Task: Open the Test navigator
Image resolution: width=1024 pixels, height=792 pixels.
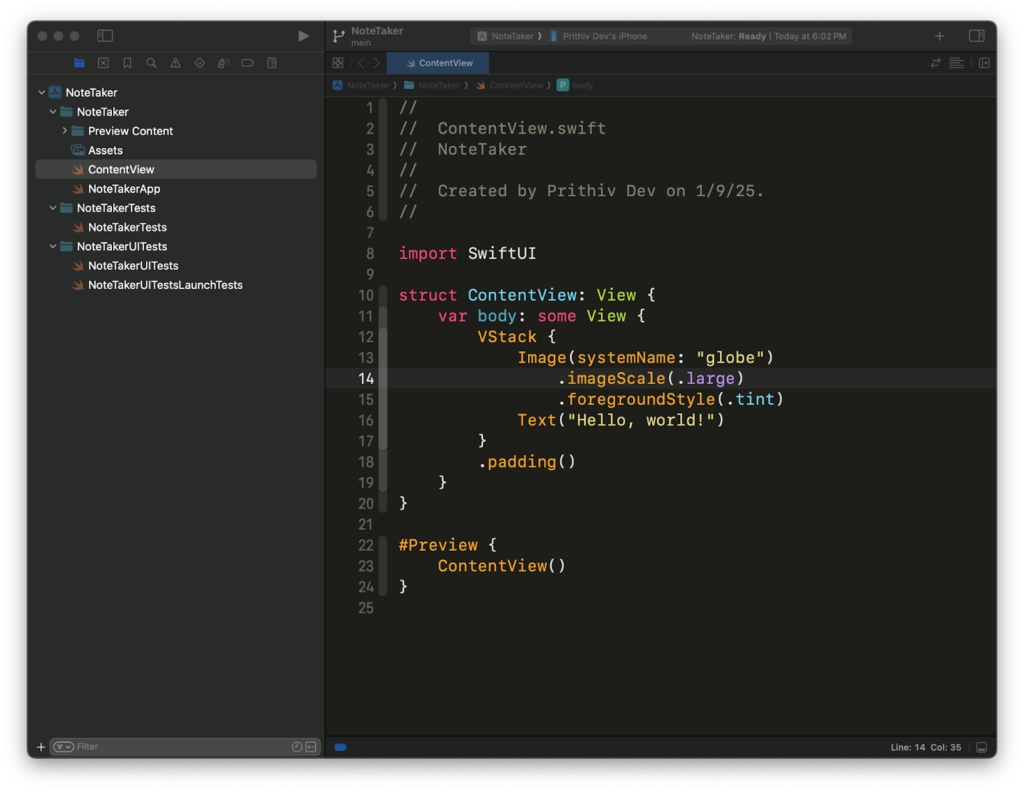Action: 199,62
